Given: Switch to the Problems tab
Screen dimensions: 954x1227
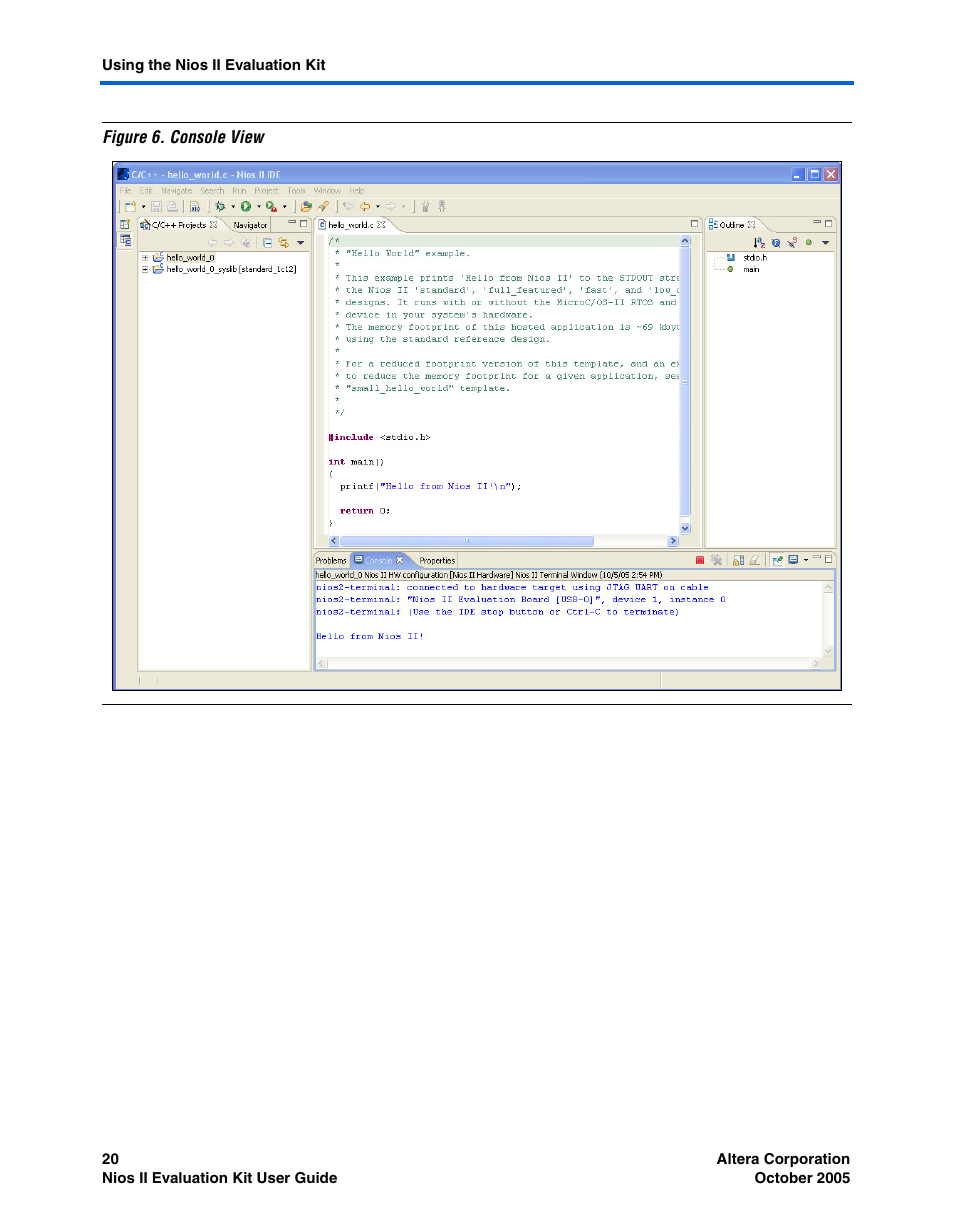Looking at the screenshot, I should point(331,561).
